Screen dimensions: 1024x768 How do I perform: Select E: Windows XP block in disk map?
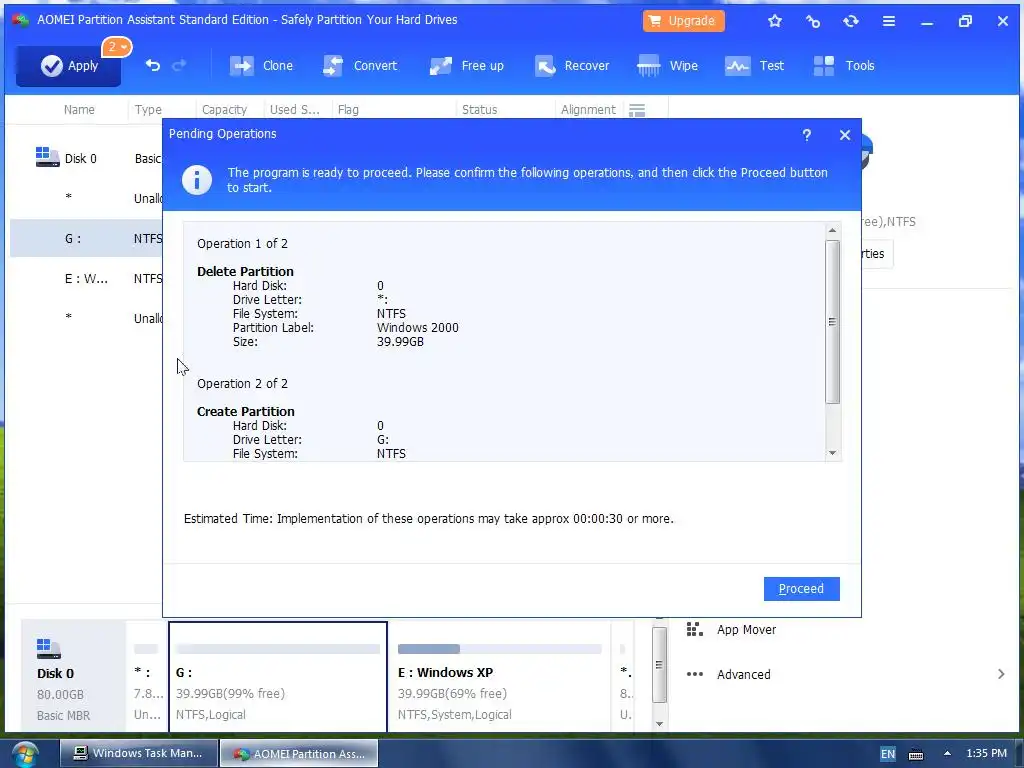[x=500, y=677]
